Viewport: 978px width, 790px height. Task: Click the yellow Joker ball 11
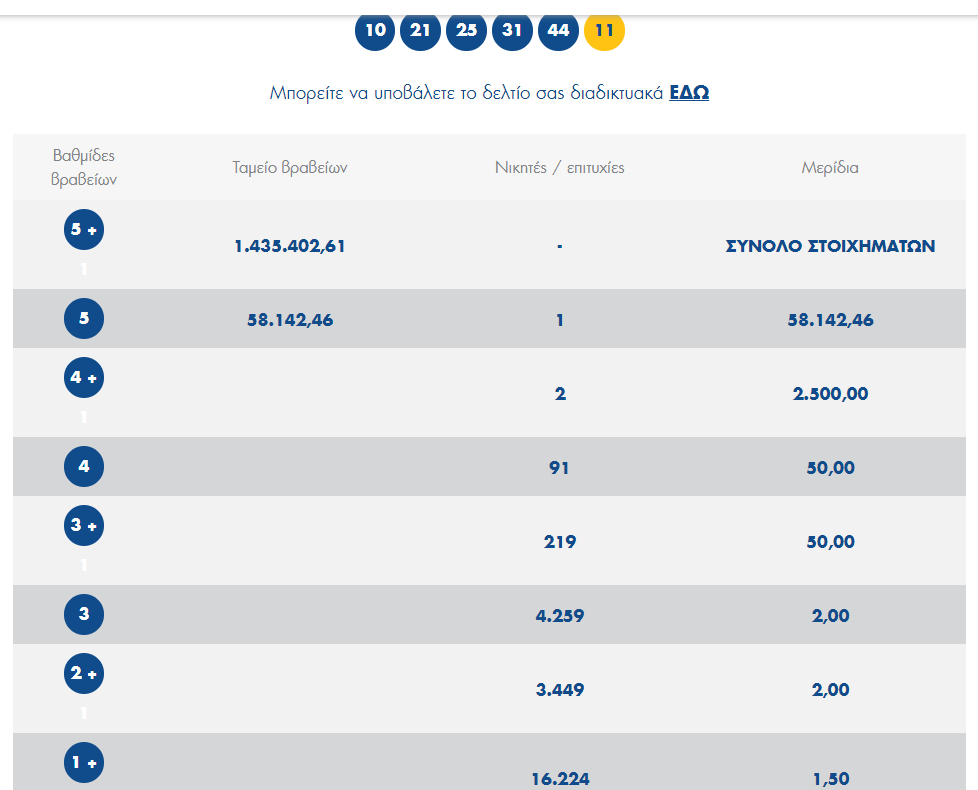604,30
